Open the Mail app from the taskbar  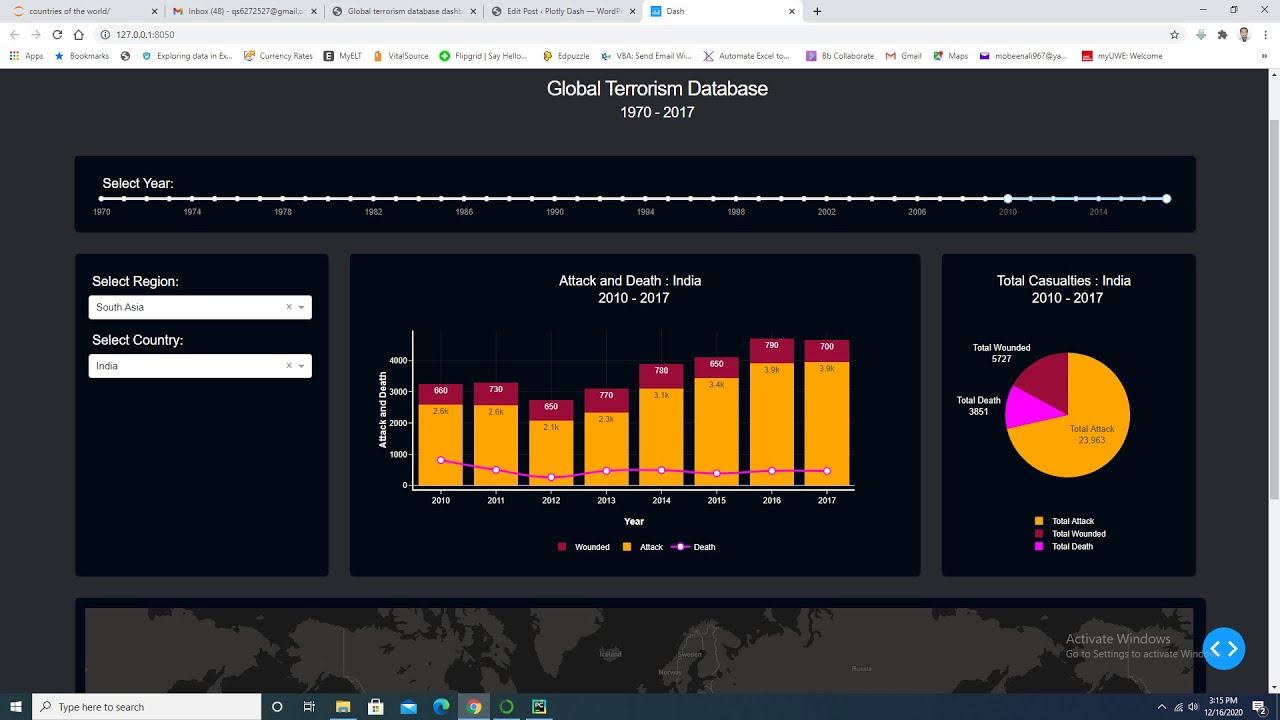click(x=408, y=707)
